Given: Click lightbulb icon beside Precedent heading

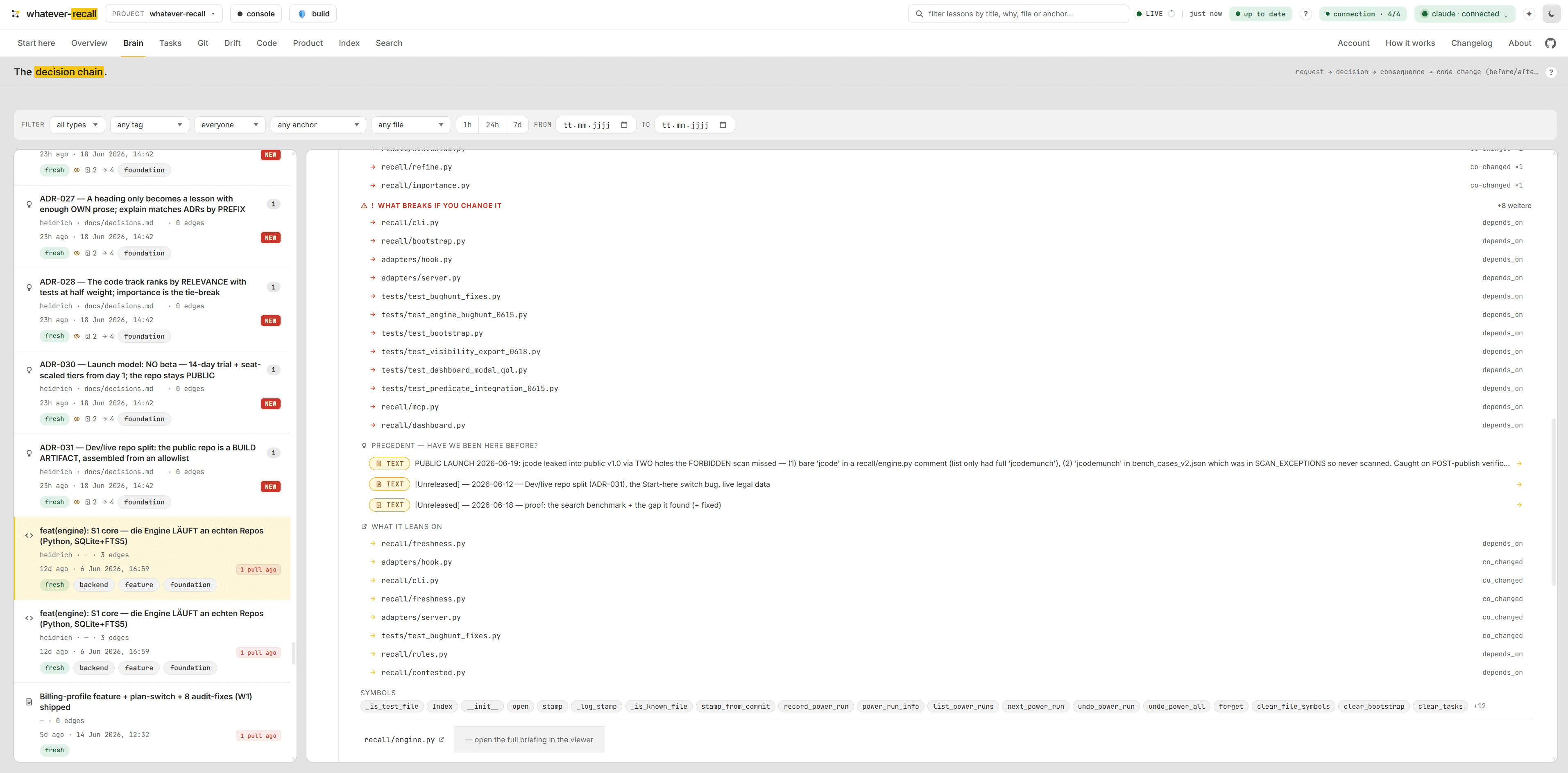Looking at the screenshot, I should (x=364, y=446).
